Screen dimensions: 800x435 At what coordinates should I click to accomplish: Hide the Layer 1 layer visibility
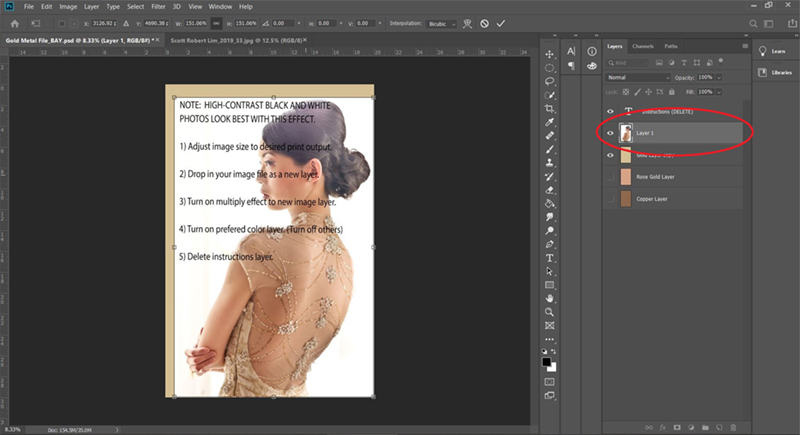click(610, 133)
